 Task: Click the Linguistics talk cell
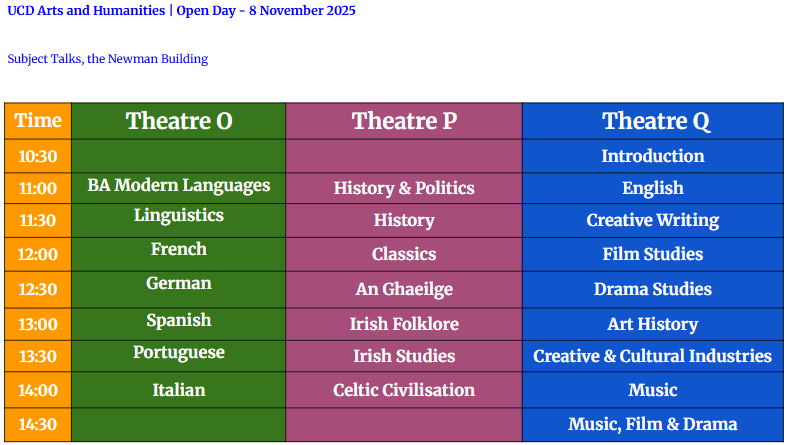coord(178,215)
